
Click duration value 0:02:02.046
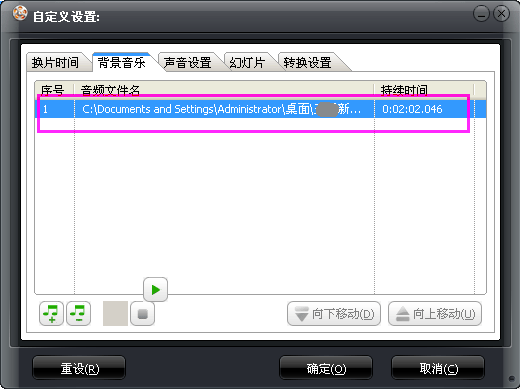[412, 109]
